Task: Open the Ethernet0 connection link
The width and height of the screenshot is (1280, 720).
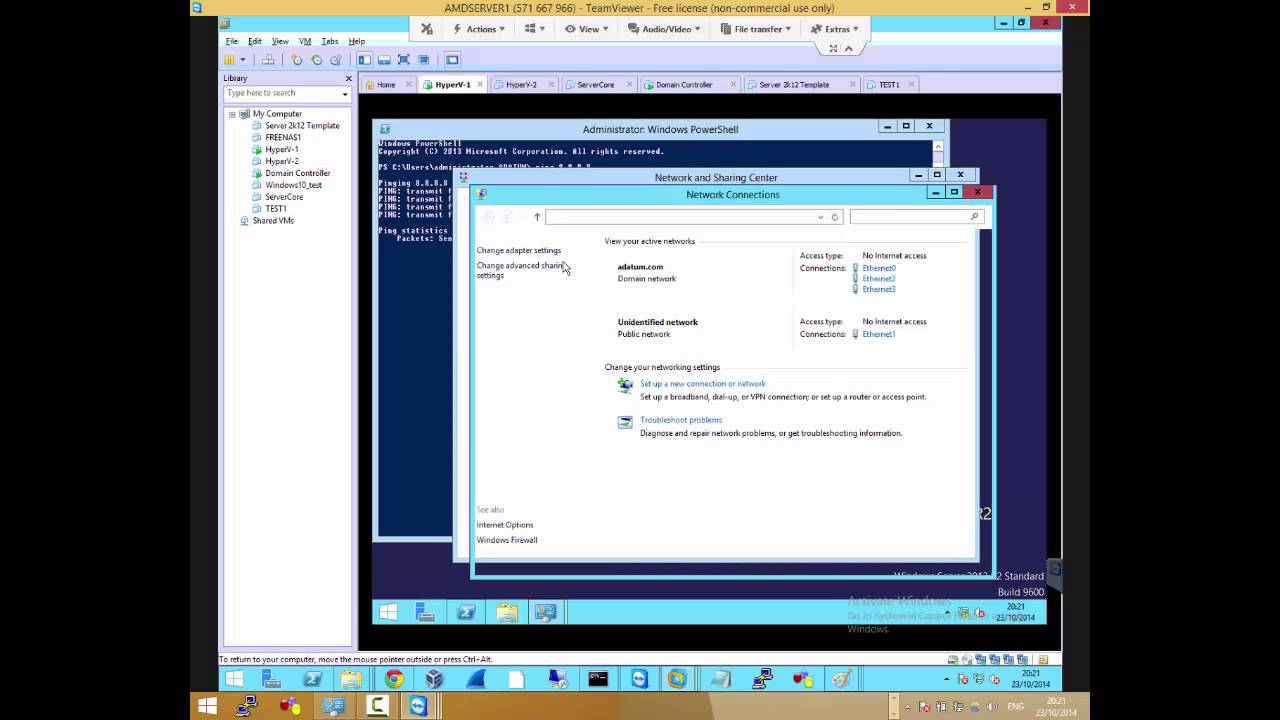Action: click(x=879, y=268)
